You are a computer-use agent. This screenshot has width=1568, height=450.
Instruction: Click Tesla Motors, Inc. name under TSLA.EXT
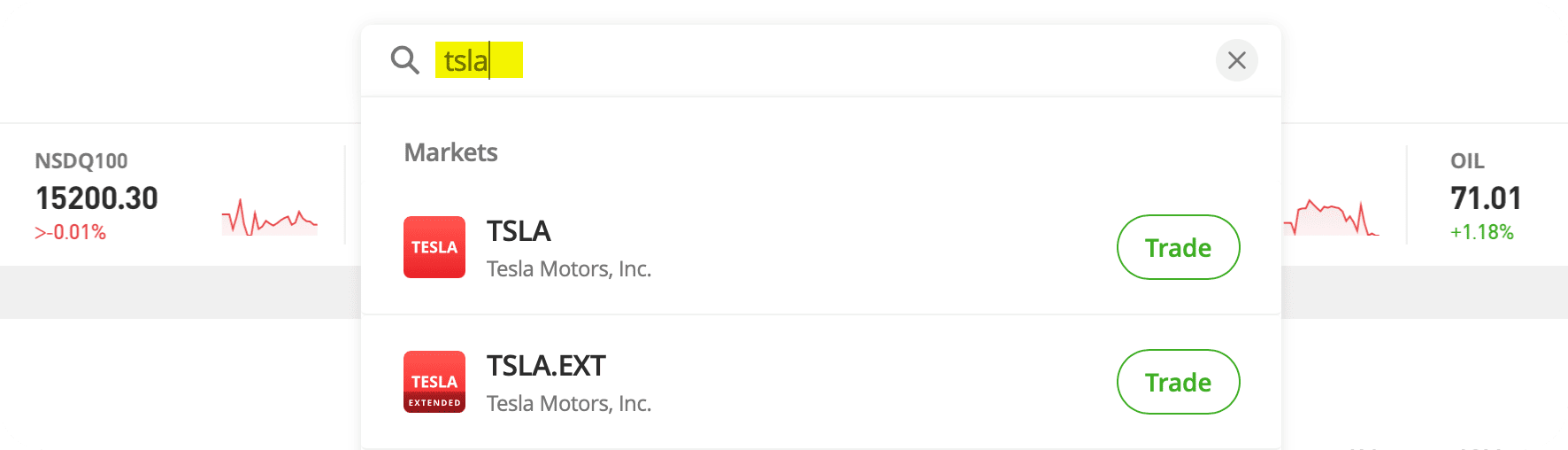coord(569,404)
